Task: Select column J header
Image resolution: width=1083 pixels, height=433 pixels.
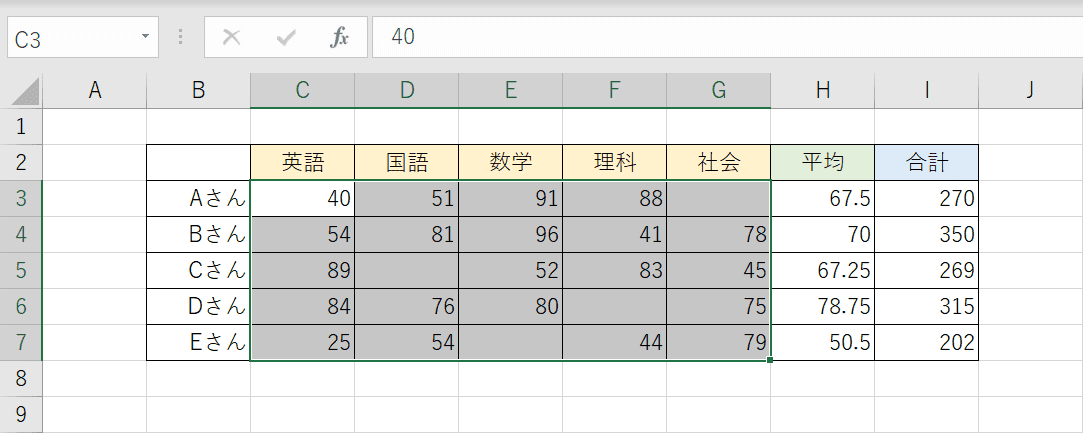Action: [1031, 90]
